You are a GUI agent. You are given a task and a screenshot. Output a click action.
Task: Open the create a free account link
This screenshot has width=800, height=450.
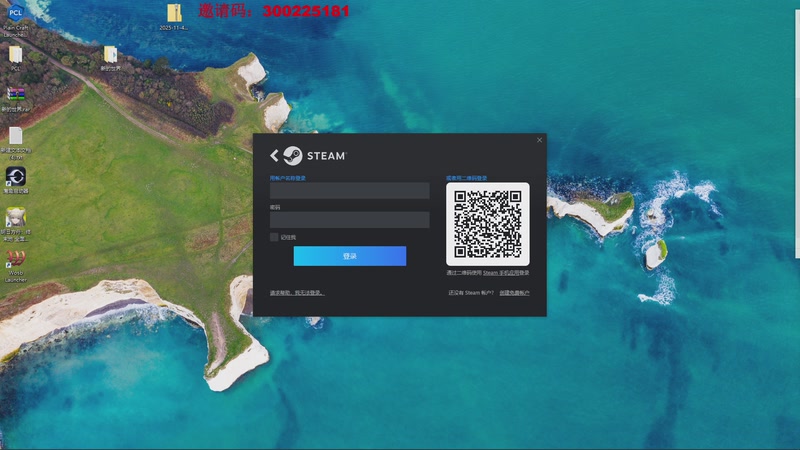pyautogui.click(x=514, y=293)
